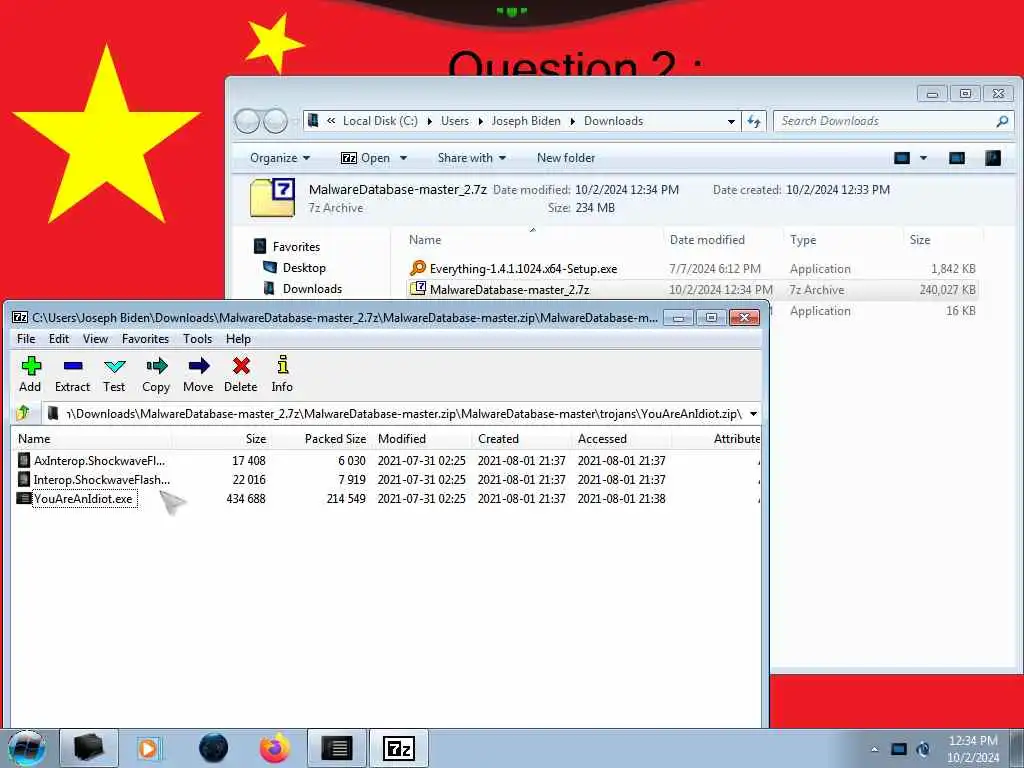Click Open in the Explorer toolbar

366,158
